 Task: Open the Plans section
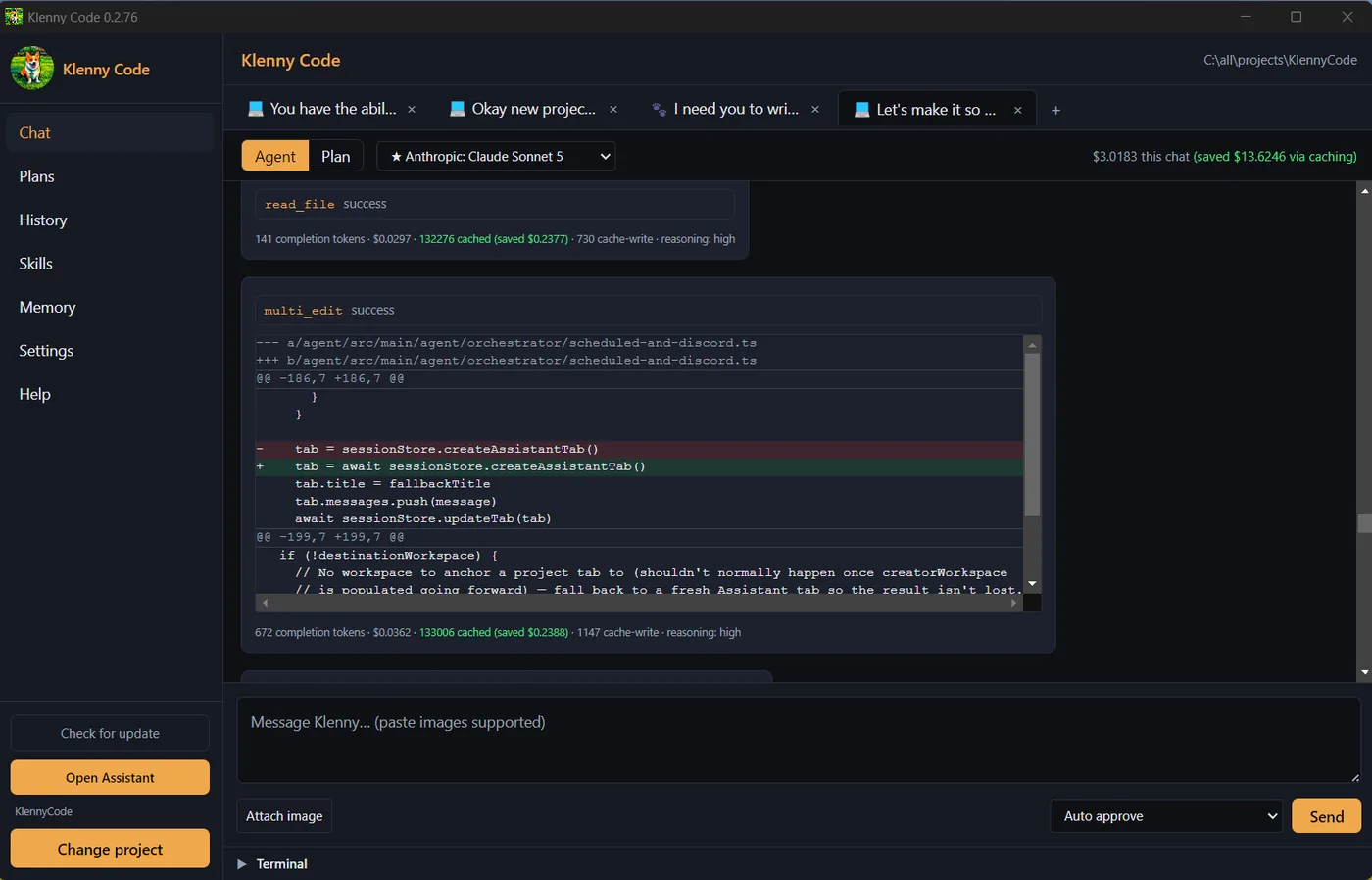click(110, 176)
